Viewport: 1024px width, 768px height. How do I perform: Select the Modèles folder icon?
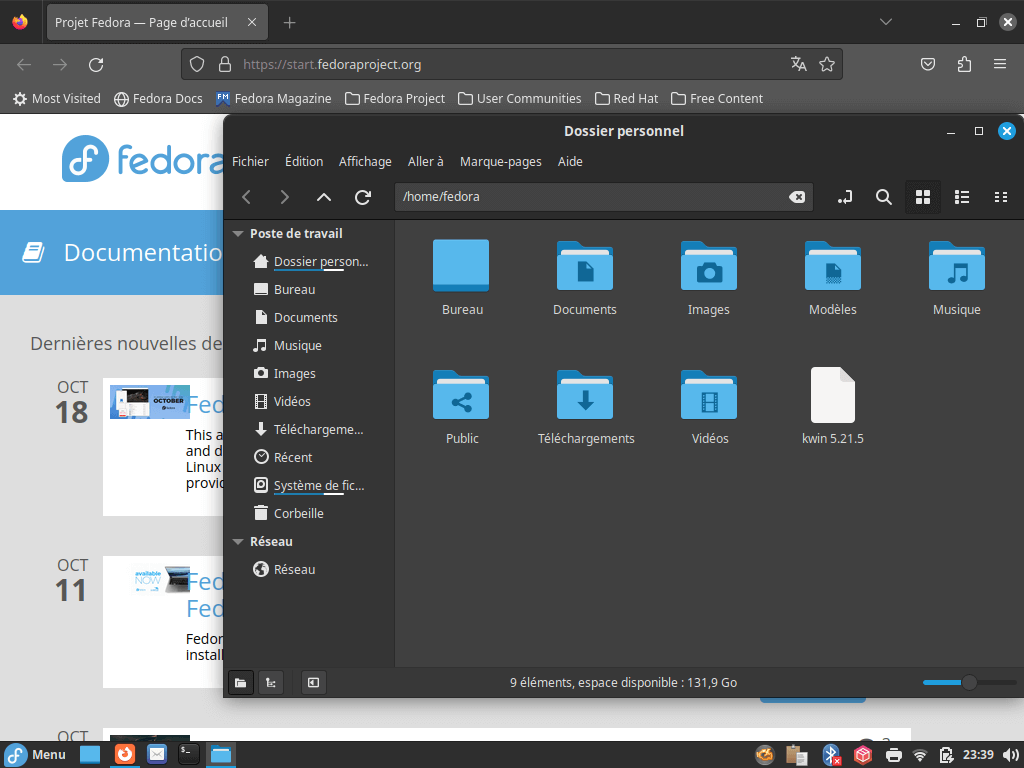833,265
